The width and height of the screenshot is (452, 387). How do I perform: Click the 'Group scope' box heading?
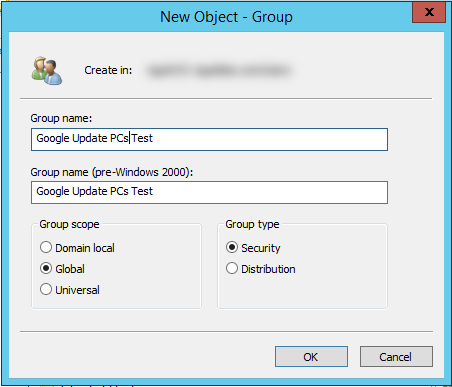(x=69, y=224)
